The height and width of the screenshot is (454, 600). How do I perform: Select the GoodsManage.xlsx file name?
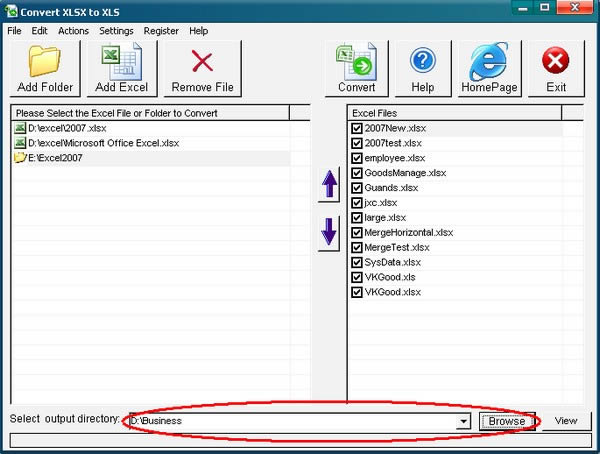pos(405,173)
